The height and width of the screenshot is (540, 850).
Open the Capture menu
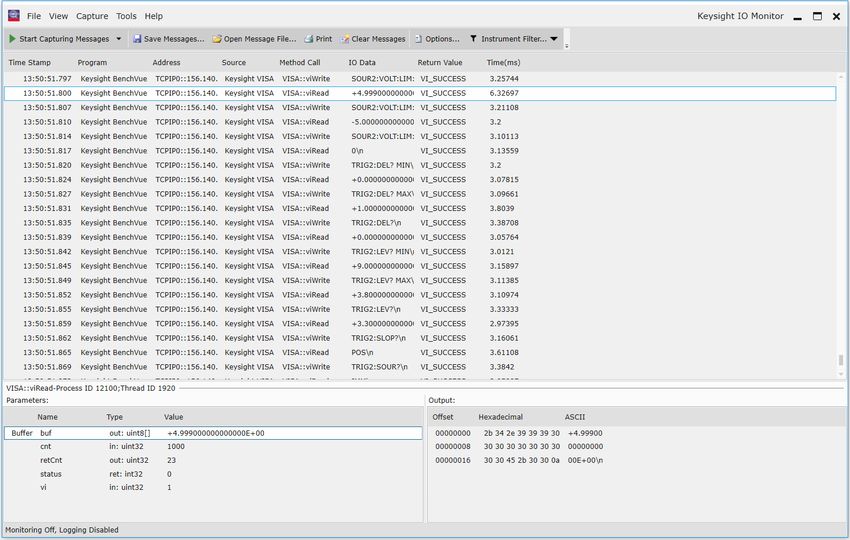92,16
